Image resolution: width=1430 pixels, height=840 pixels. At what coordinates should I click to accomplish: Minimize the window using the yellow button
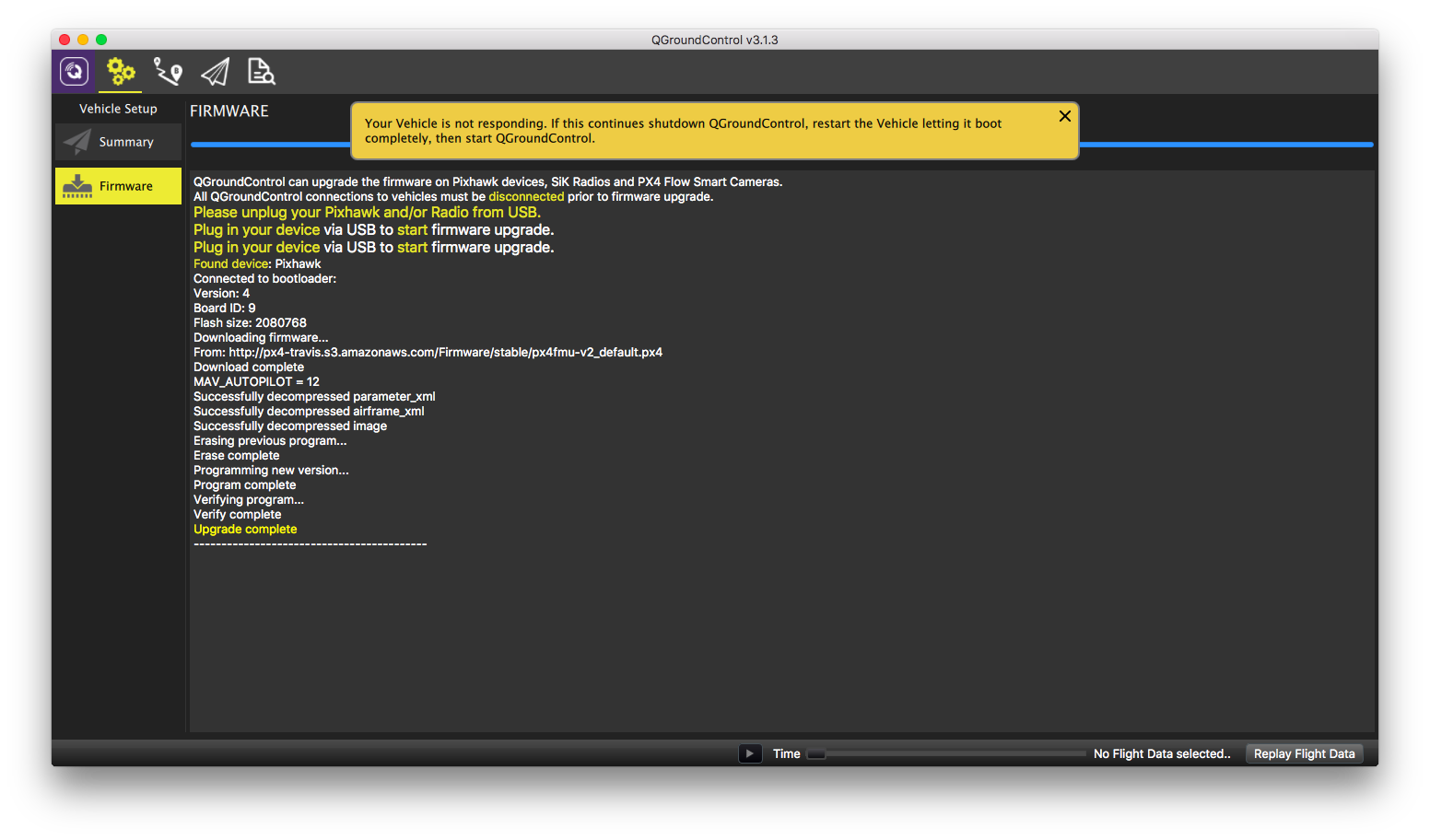(x=83, y=40)
